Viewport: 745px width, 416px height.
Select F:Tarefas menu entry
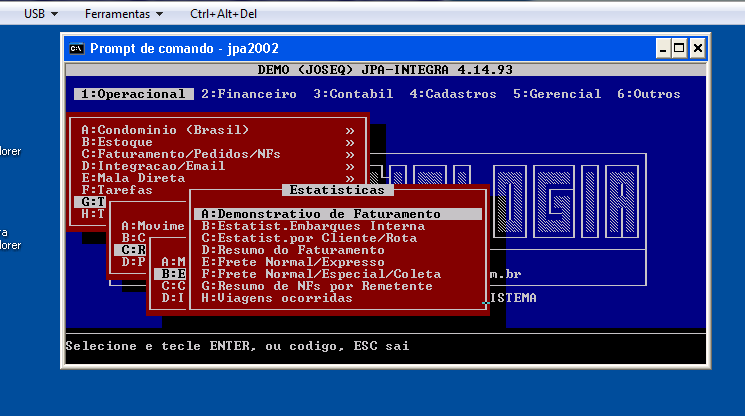tap(117, 190)
